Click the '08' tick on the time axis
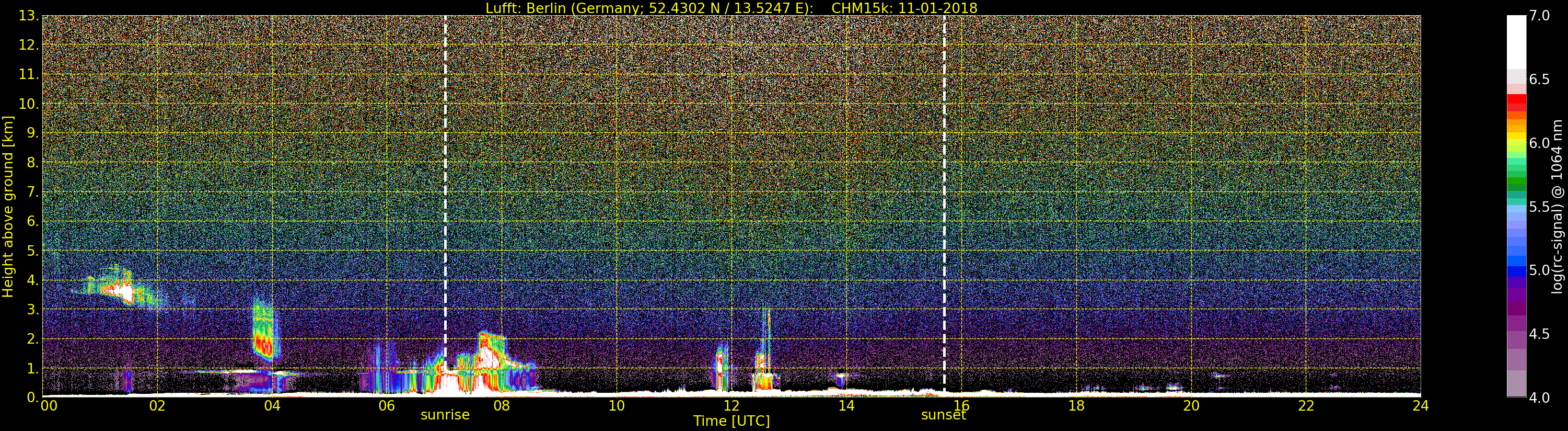 pyautogui.click(x=502, y=406)
